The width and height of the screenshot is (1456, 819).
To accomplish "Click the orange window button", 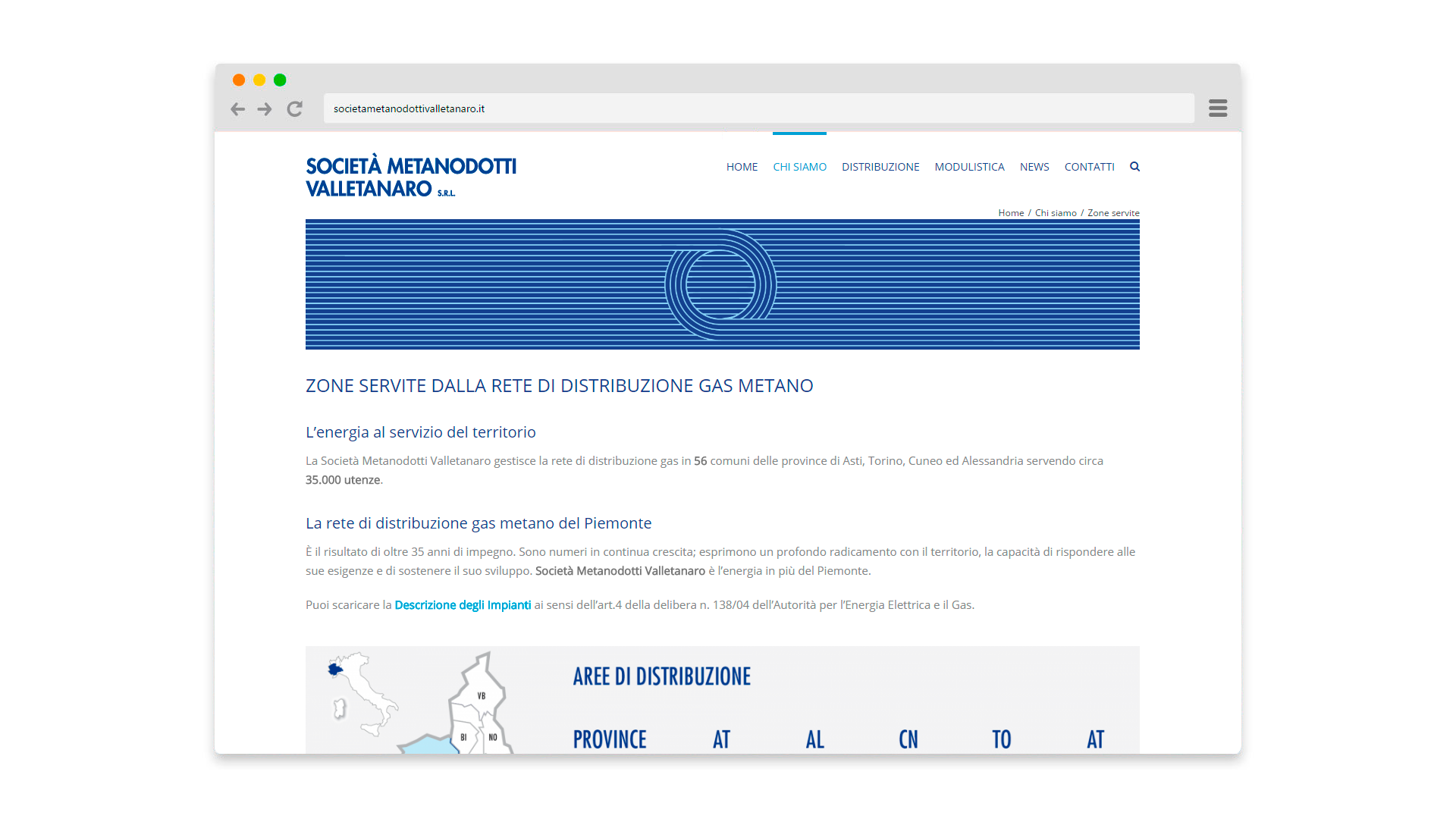I will coord(239,80).
